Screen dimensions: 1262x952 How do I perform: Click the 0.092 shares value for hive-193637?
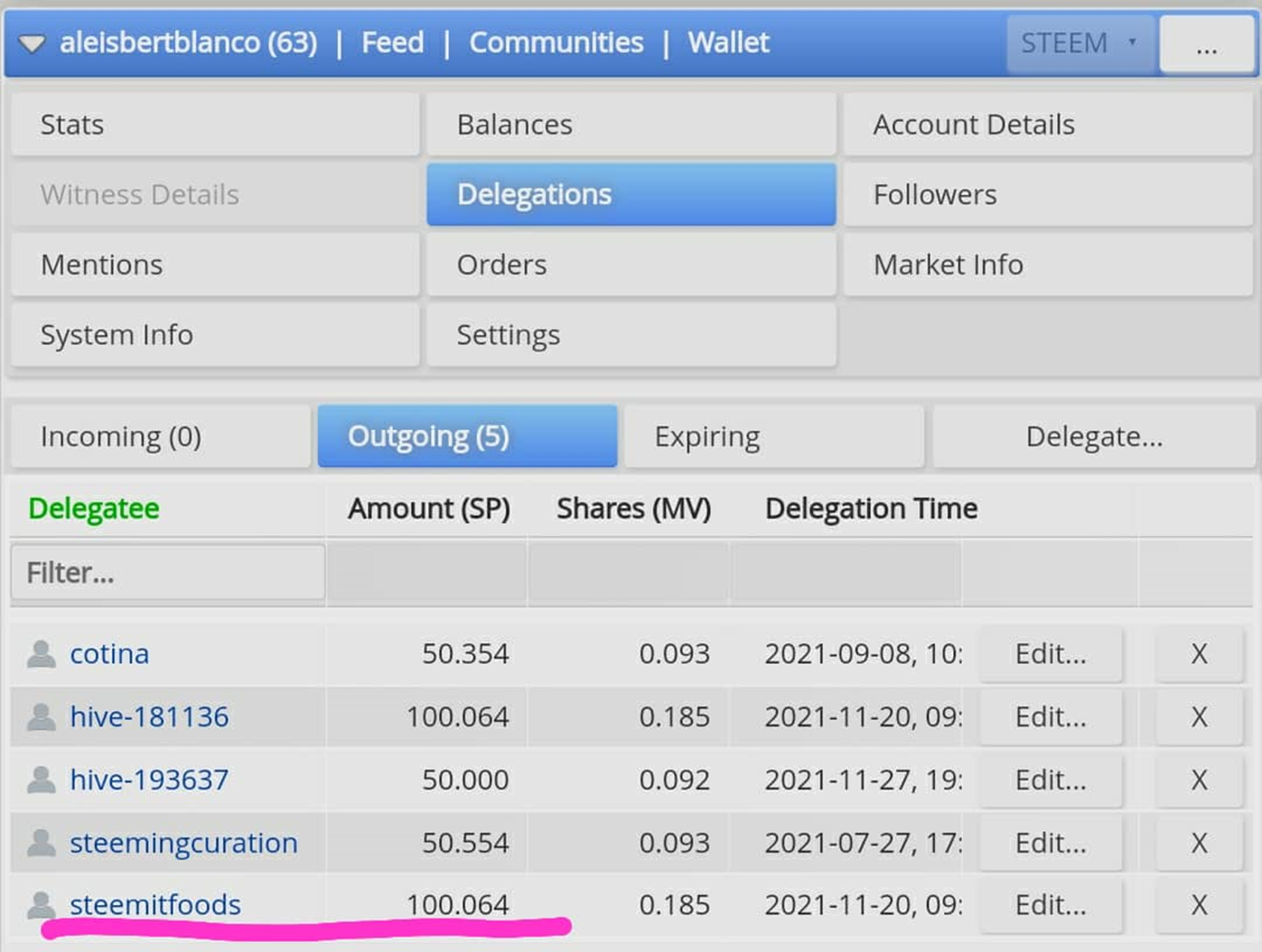tap(674, 780)
